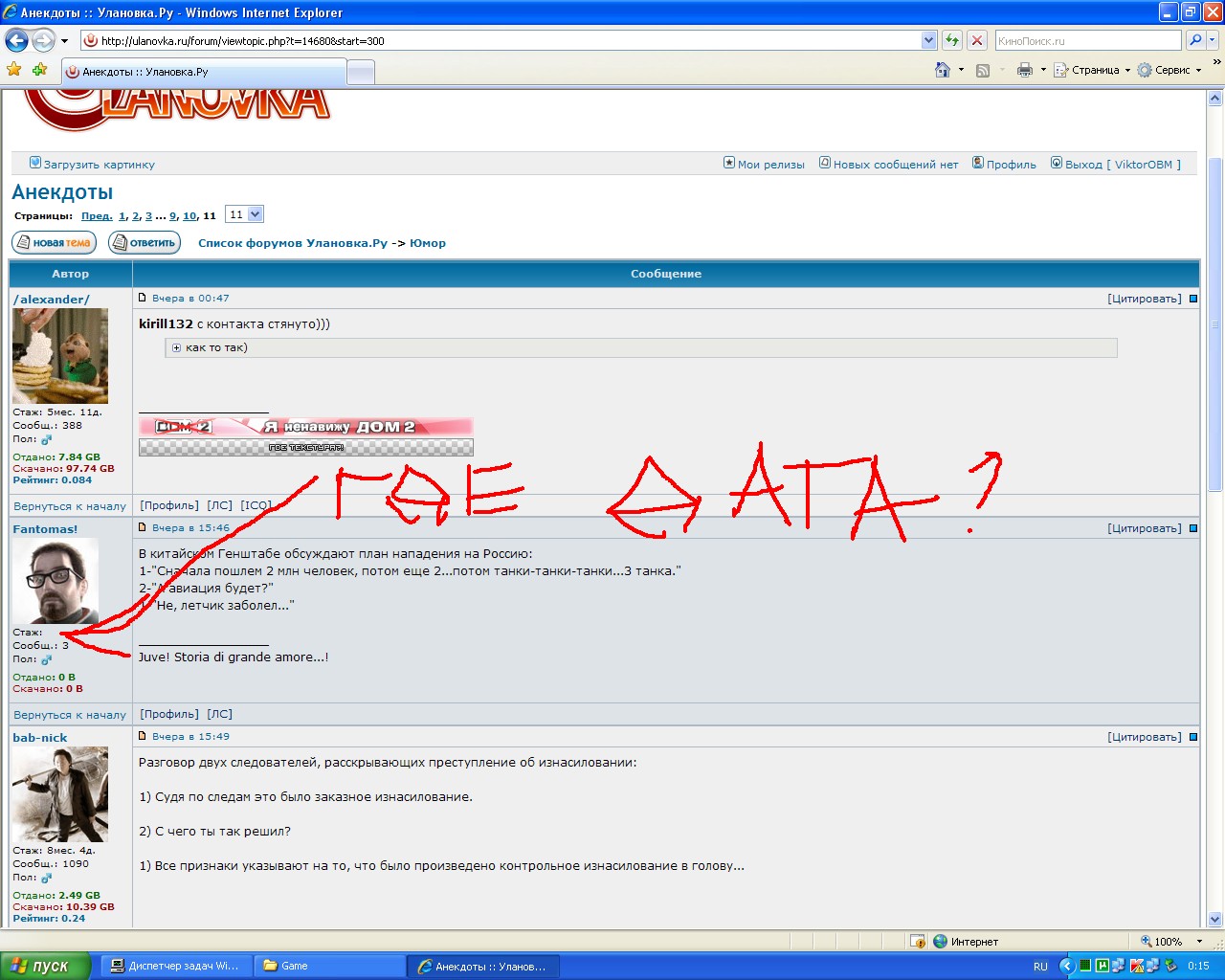The image size is (1225, 980).
Task: Toggle the quote checkbox on /alexander/ post
Action: (1192, 298)
